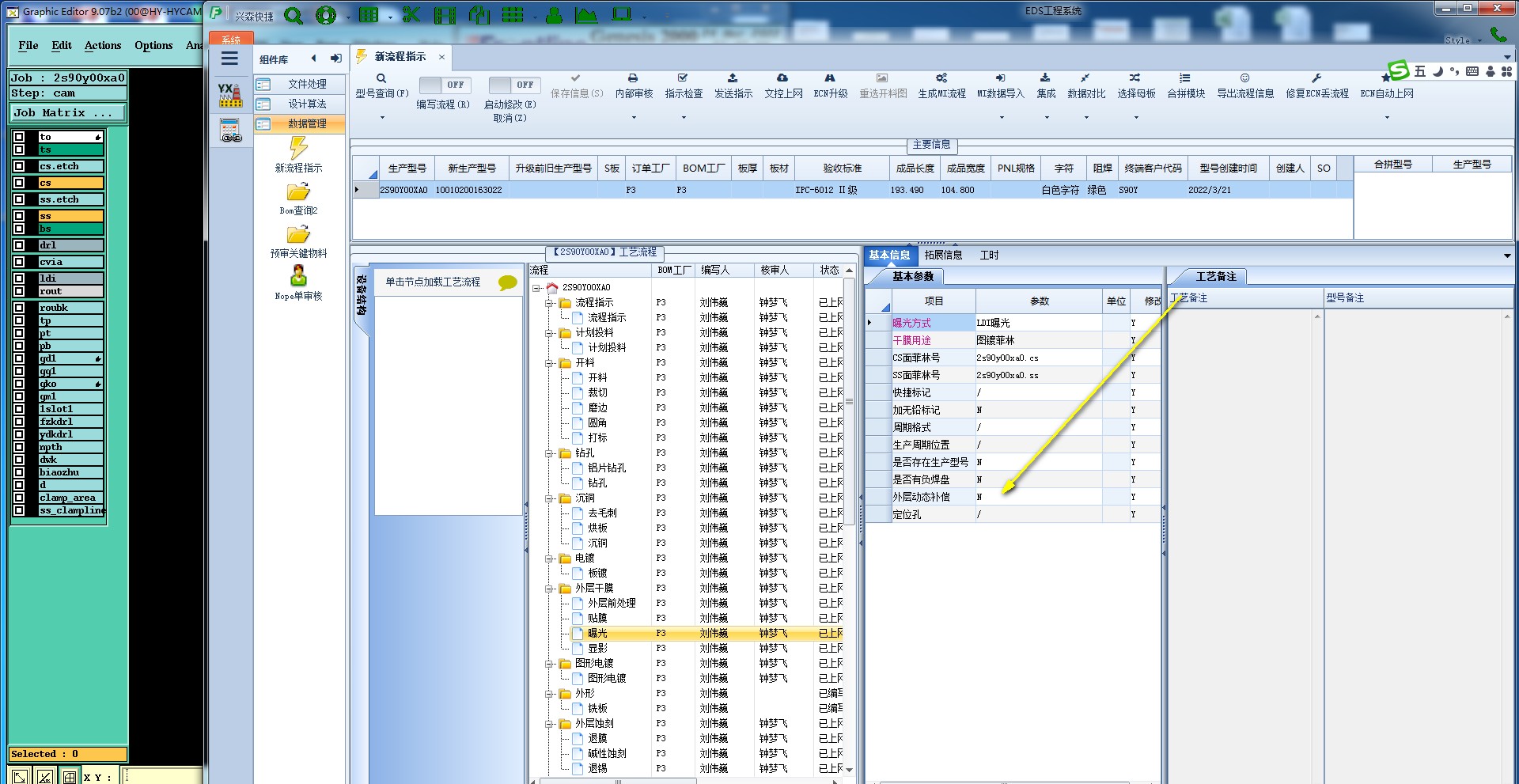Open 预审关键物料 folder icon
Image resolution: width=1519 pixels, height=784 pixels.
pyautogui.click(x=298, y=235)
